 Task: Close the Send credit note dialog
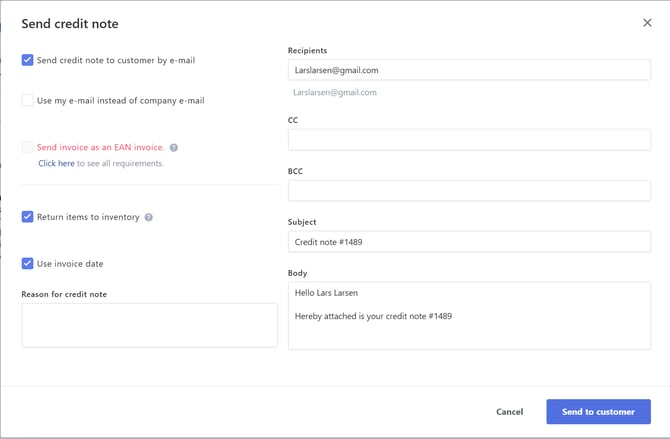[647, 23]
